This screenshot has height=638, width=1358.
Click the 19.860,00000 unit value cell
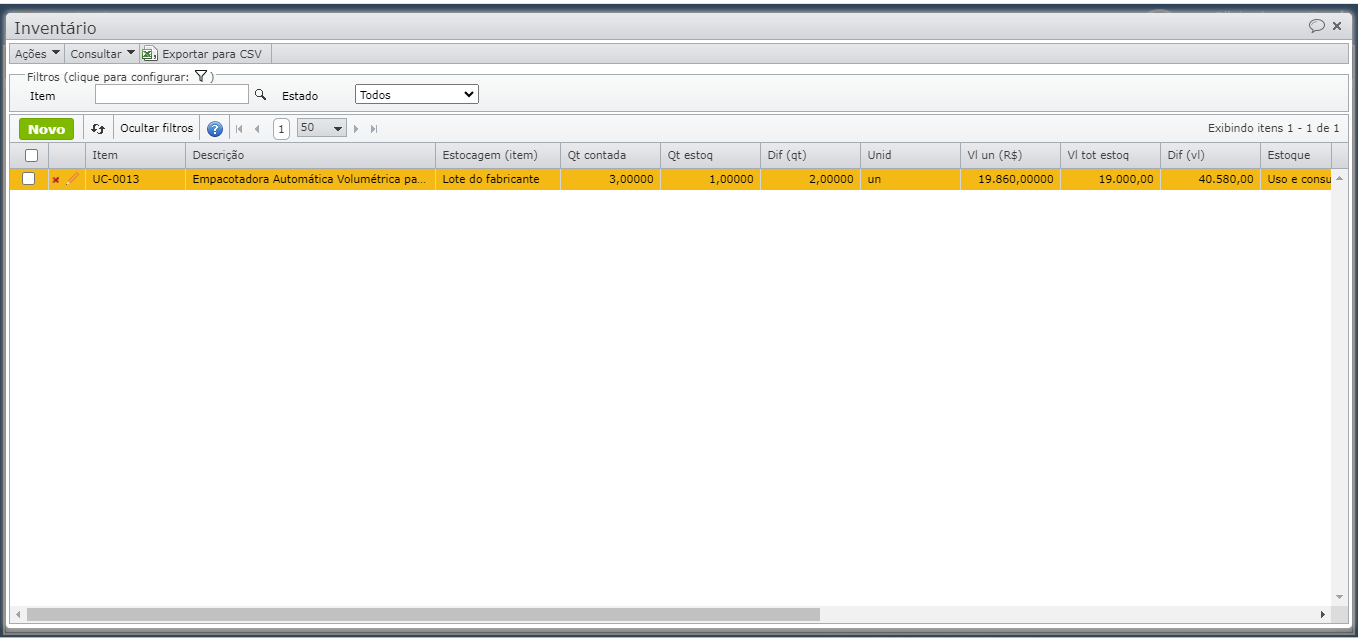[1010, 179]
